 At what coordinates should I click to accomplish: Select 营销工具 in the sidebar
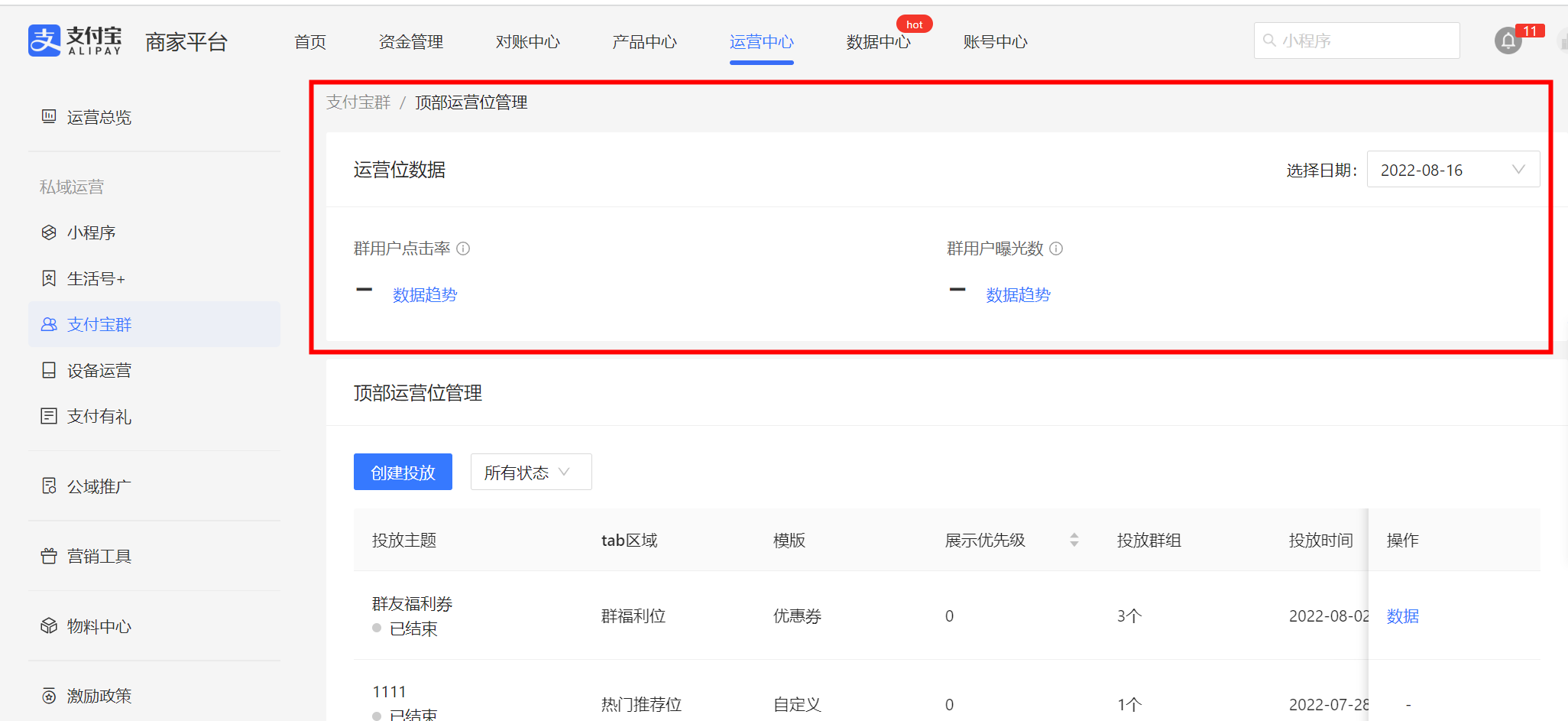[99, 556]
